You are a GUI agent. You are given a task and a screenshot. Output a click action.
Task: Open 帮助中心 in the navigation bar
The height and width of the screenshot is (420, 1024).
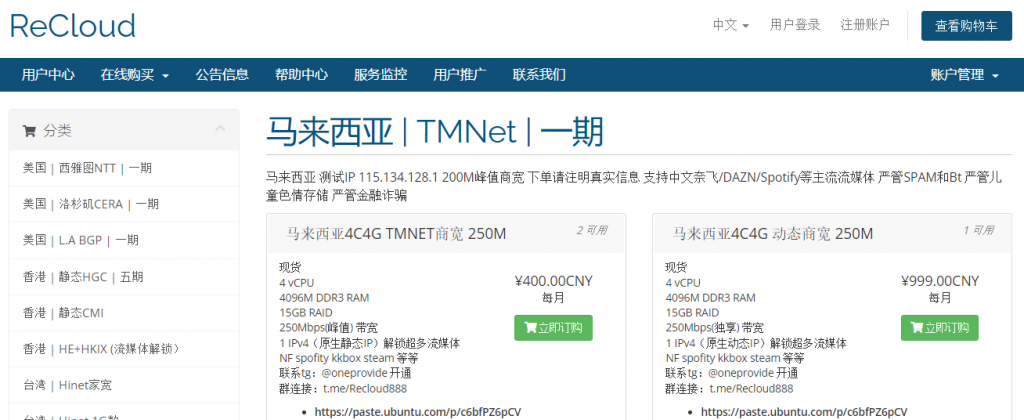[301, 74]
